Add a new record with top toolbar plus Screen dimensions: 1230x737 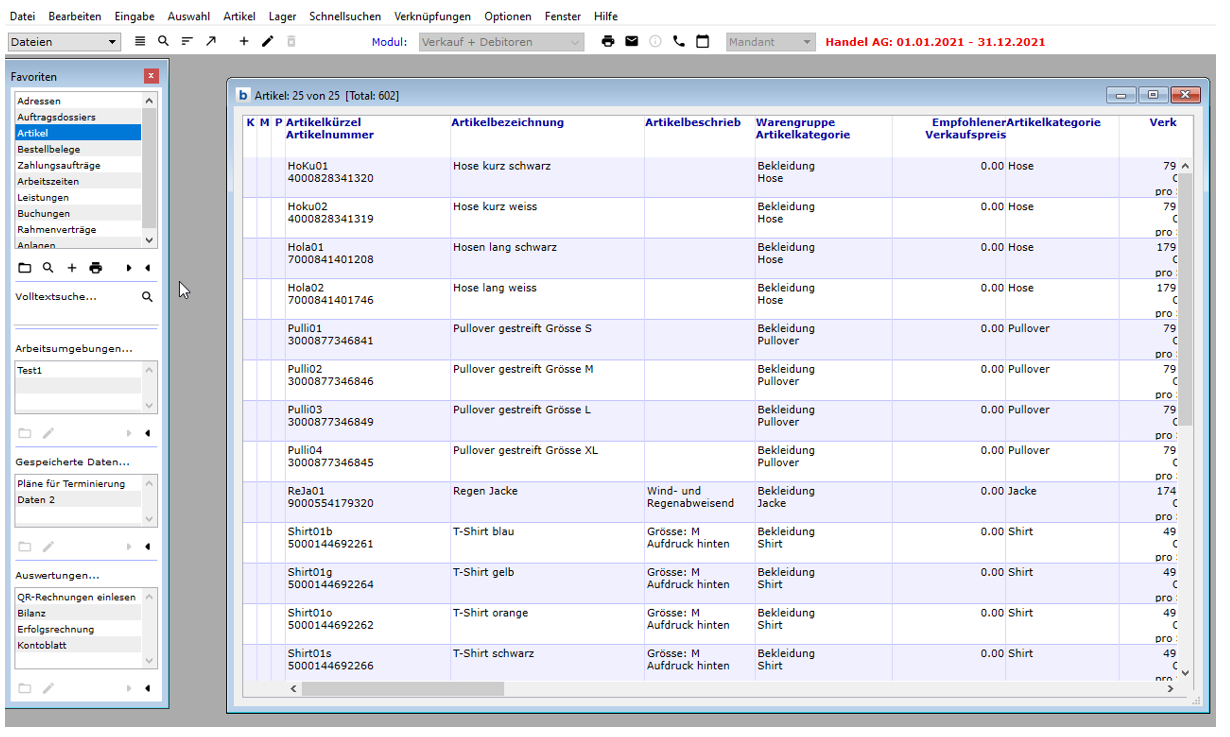click(244, 41)
